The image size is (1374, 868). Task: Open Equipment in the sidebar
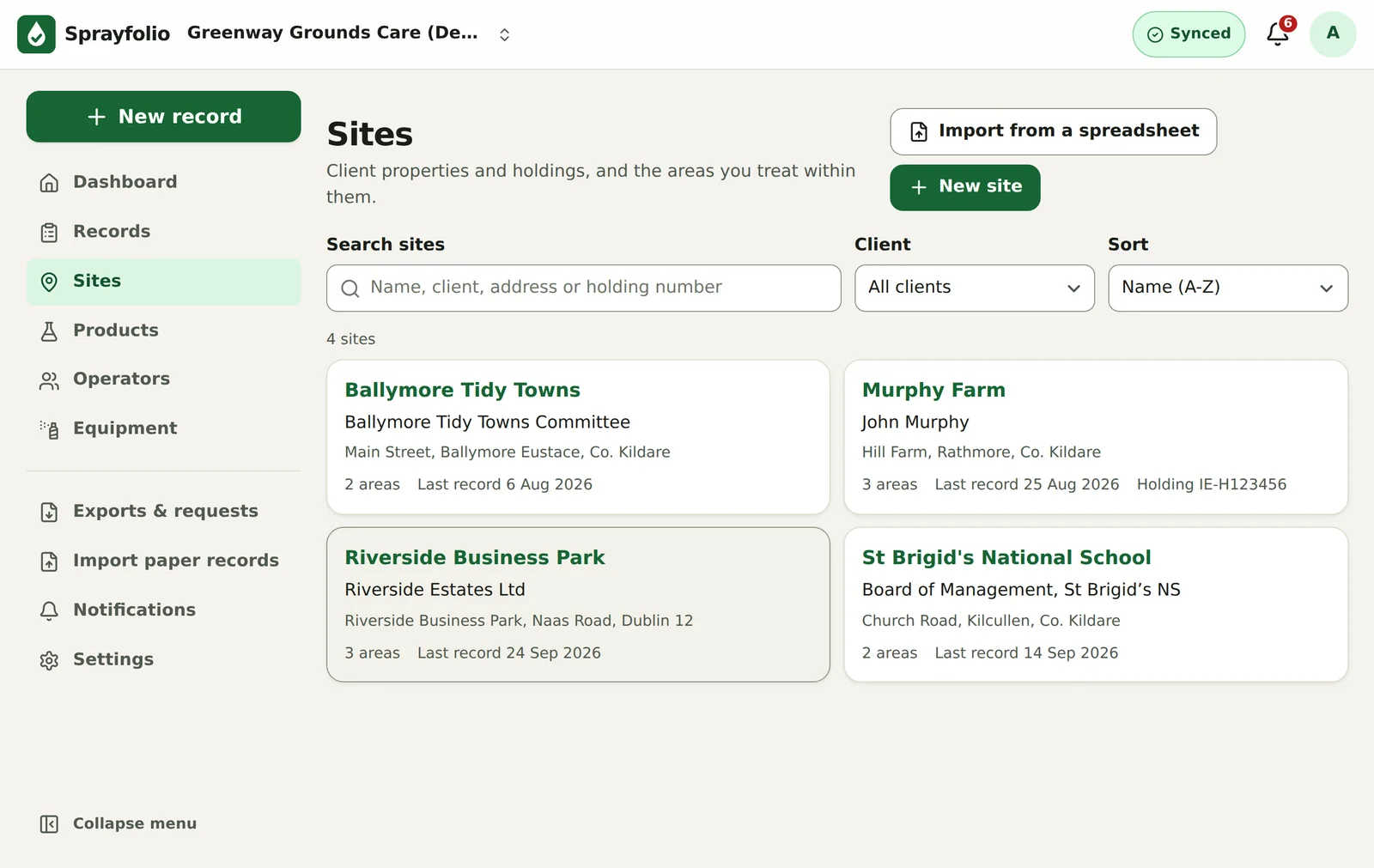coord(163,428)
